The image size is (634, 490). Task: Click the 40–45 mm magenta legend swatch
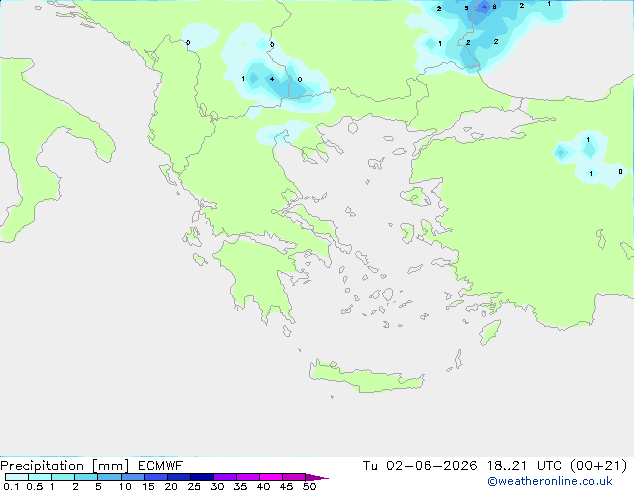(x=271, y=477)
